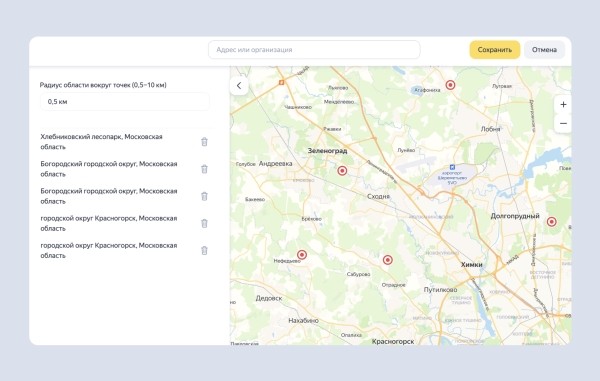Delete the Хлебниковский лесопарк entry
600x381 pixels.
pos(204,142)
